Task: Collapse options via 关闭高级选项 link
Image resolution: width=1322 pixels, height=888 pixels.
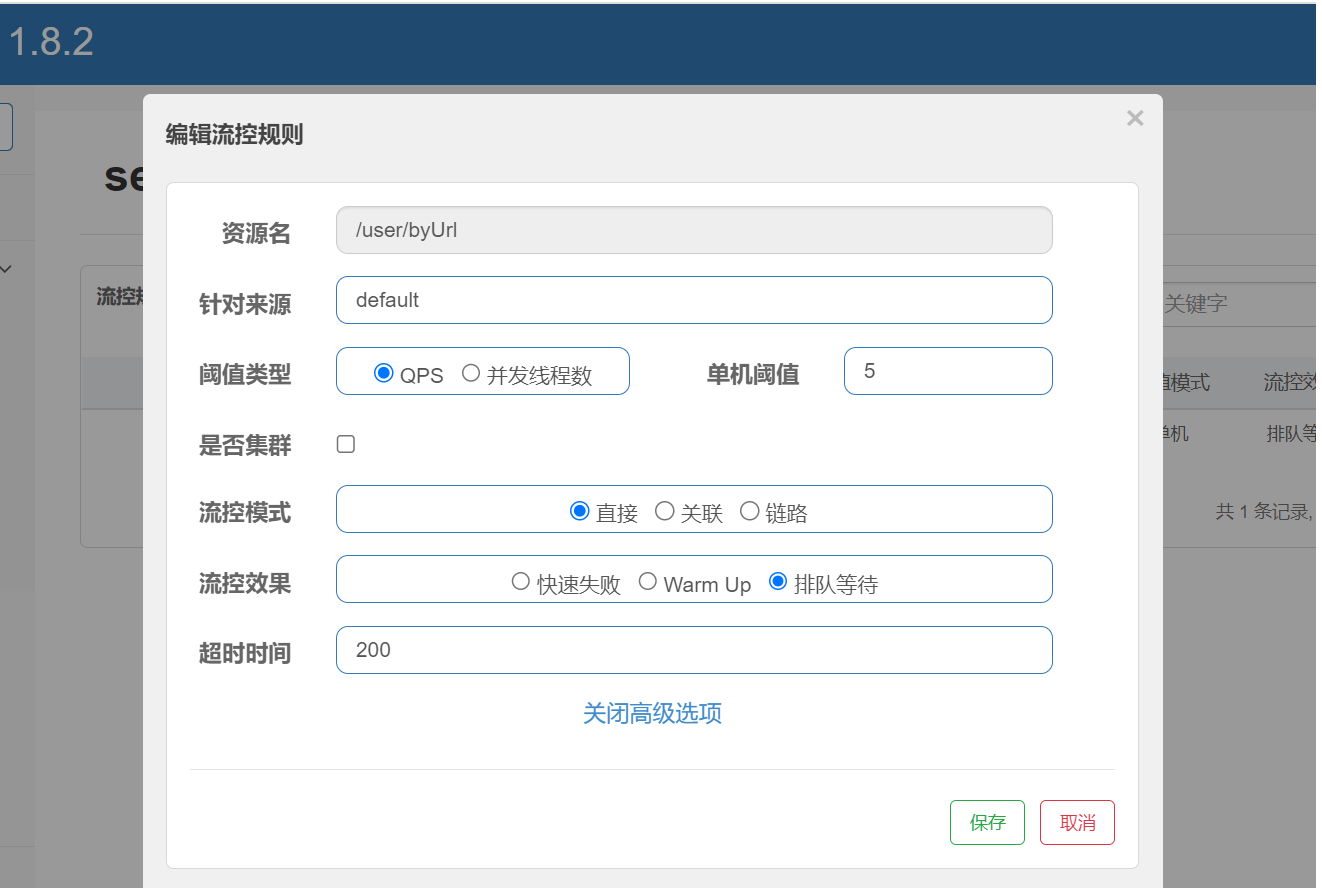Action: pyautogui.click(x=652, y=713)
